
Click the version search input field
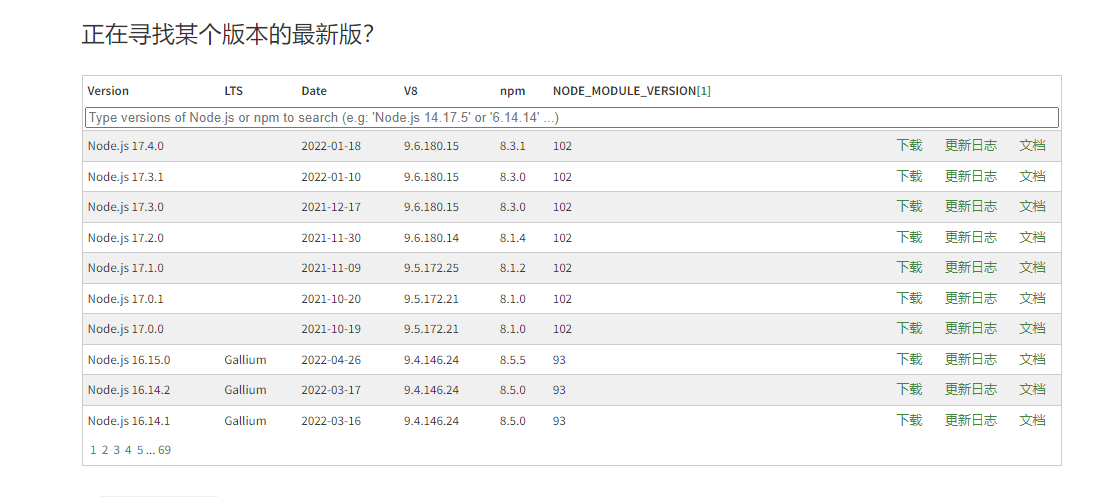pyautogui.click(x=571, y=118)
